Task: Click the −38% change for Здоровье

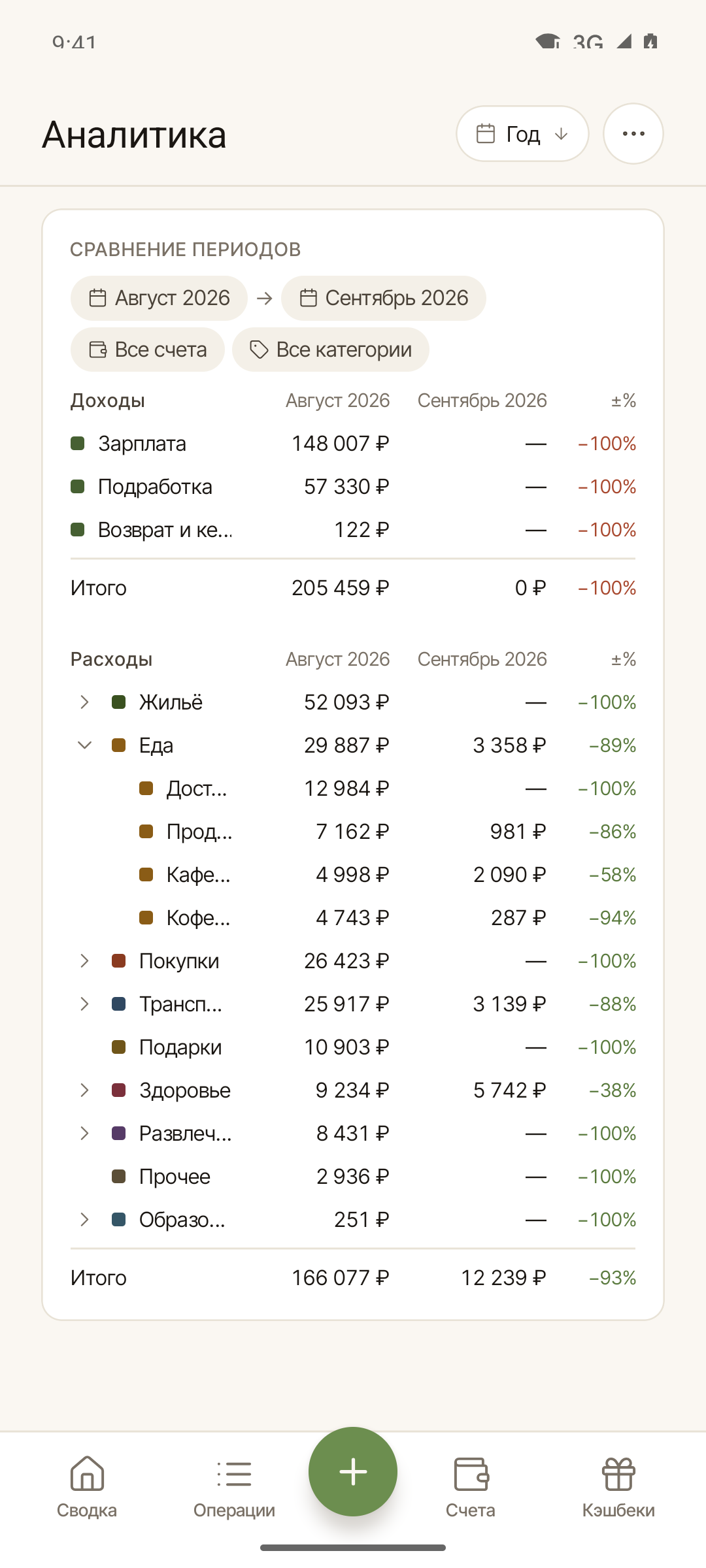Action: tap(613, 1090)
